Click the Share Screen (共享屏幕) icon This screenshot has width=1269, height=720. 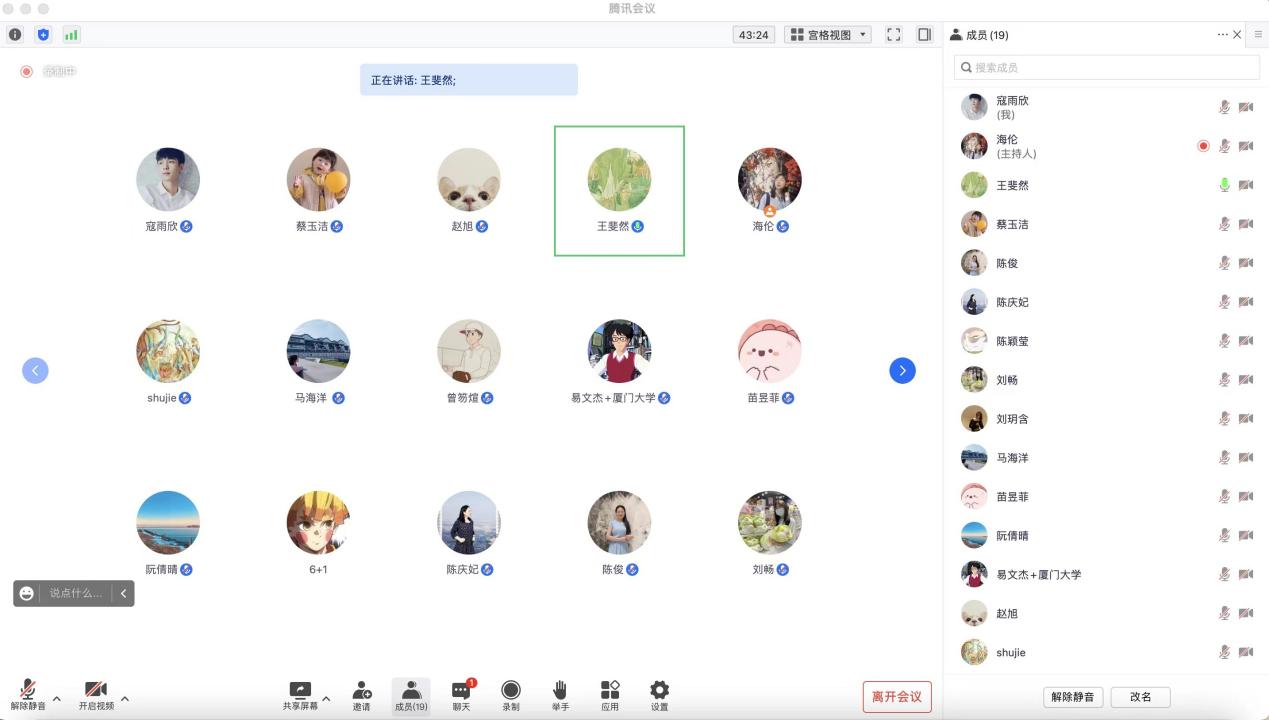pos(300,691)
